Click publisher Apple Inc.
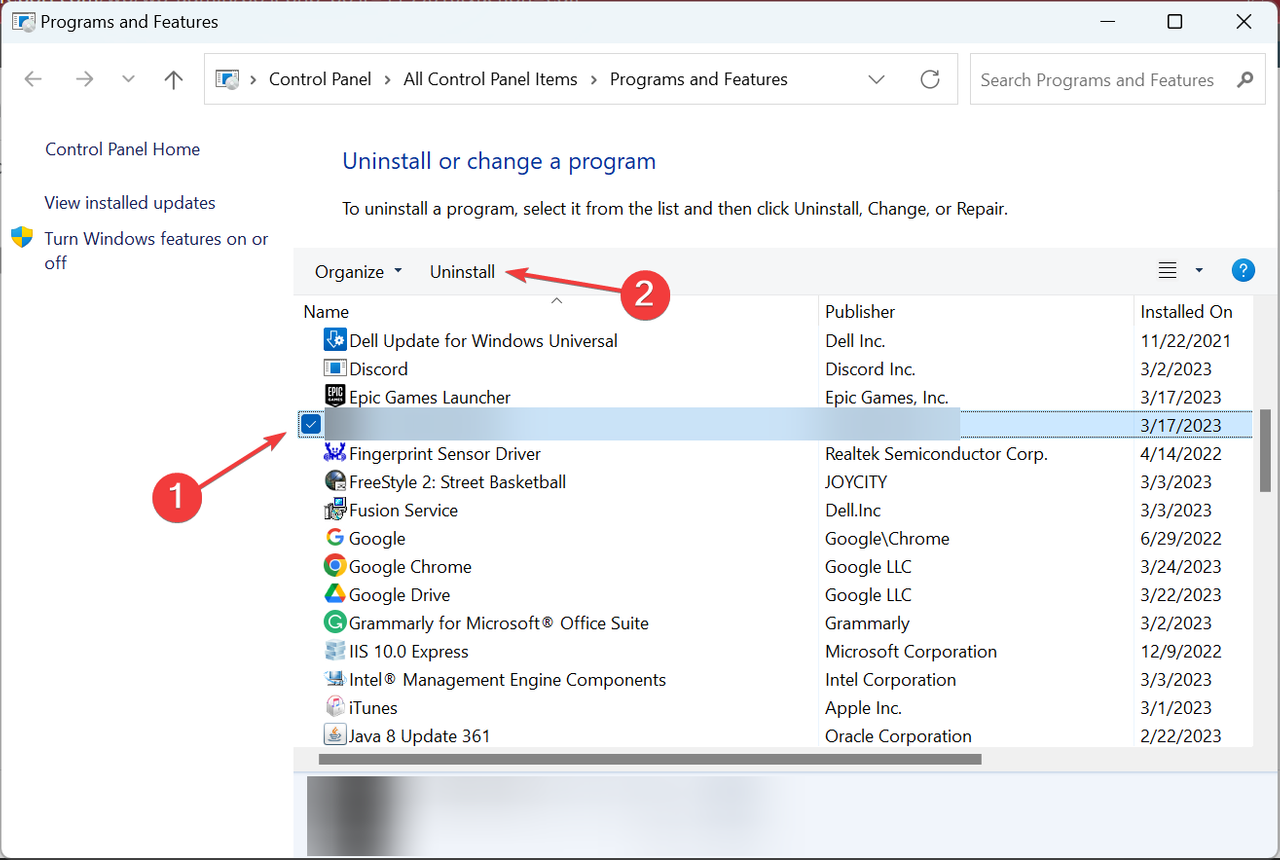The width and height of the screenshot is (1280, 860). coord(863,707)
